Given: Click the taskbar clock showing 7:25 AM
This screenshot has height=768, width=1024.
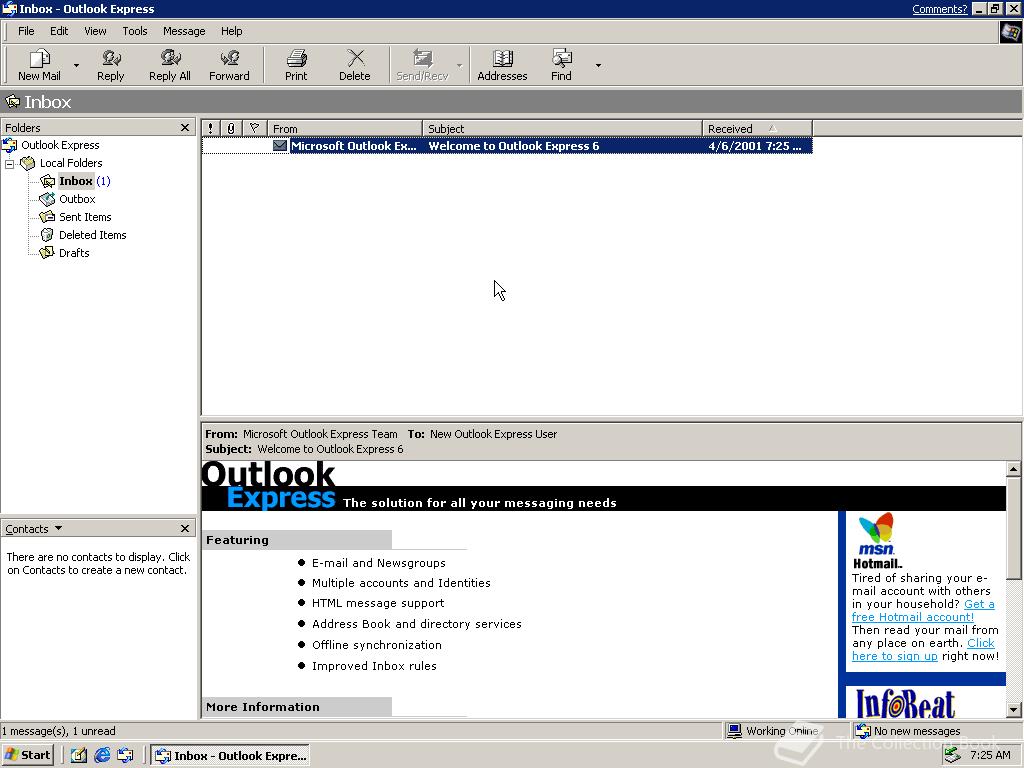Looking at the screenshot, I should click(x=990, y=755).
